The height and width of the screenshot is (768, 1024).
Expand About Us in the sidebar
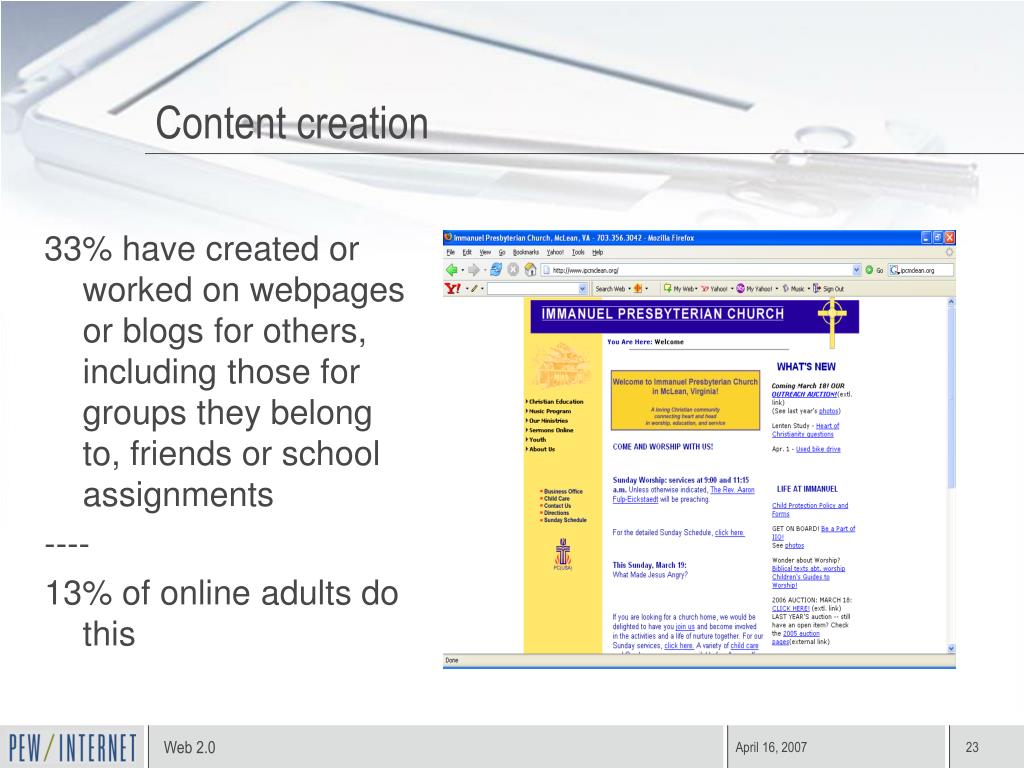(541, 449)
